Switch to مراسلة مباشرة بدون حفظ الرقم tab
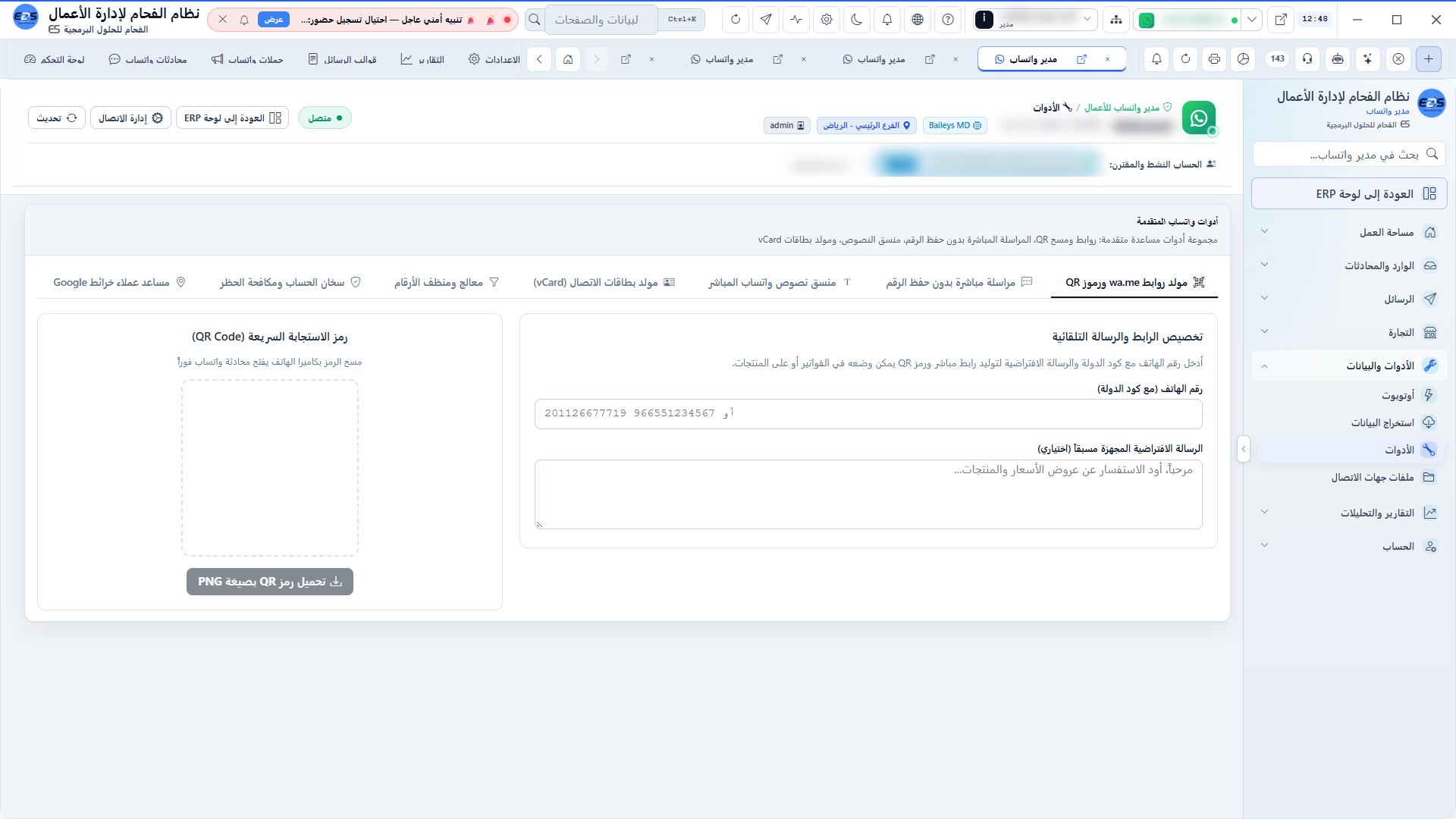This screenshot has width=1456, height=819. tap(959, 282)
